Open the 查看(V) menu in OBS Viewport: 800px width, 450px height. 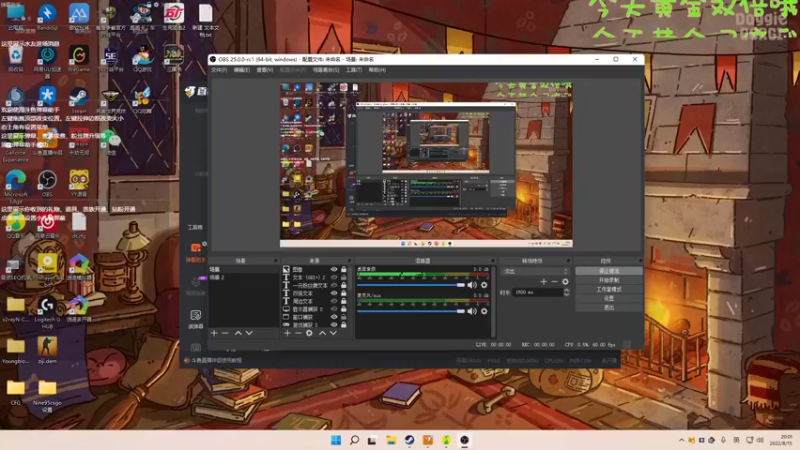pos(265,70)
